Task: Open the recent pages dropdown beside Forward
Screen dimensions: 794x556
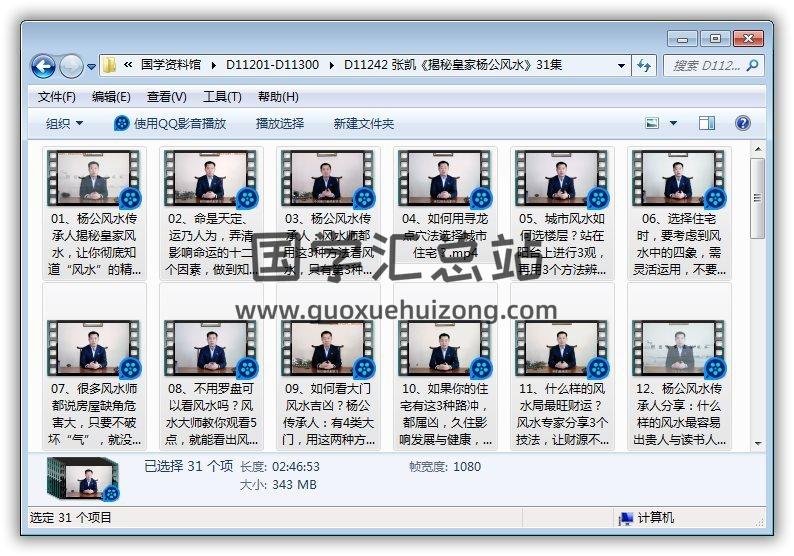Action: coord(92,66)
